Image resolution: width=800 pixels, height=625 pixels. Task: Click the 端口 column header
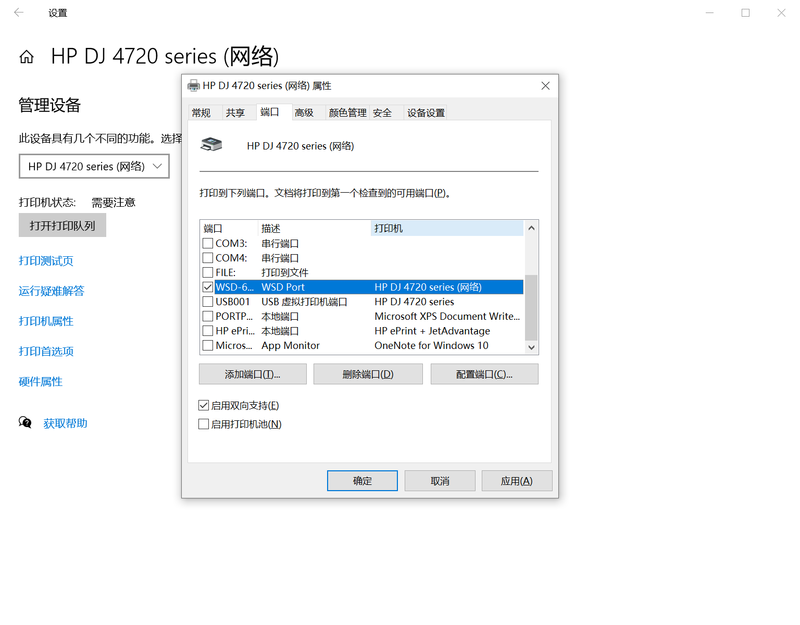228,228
